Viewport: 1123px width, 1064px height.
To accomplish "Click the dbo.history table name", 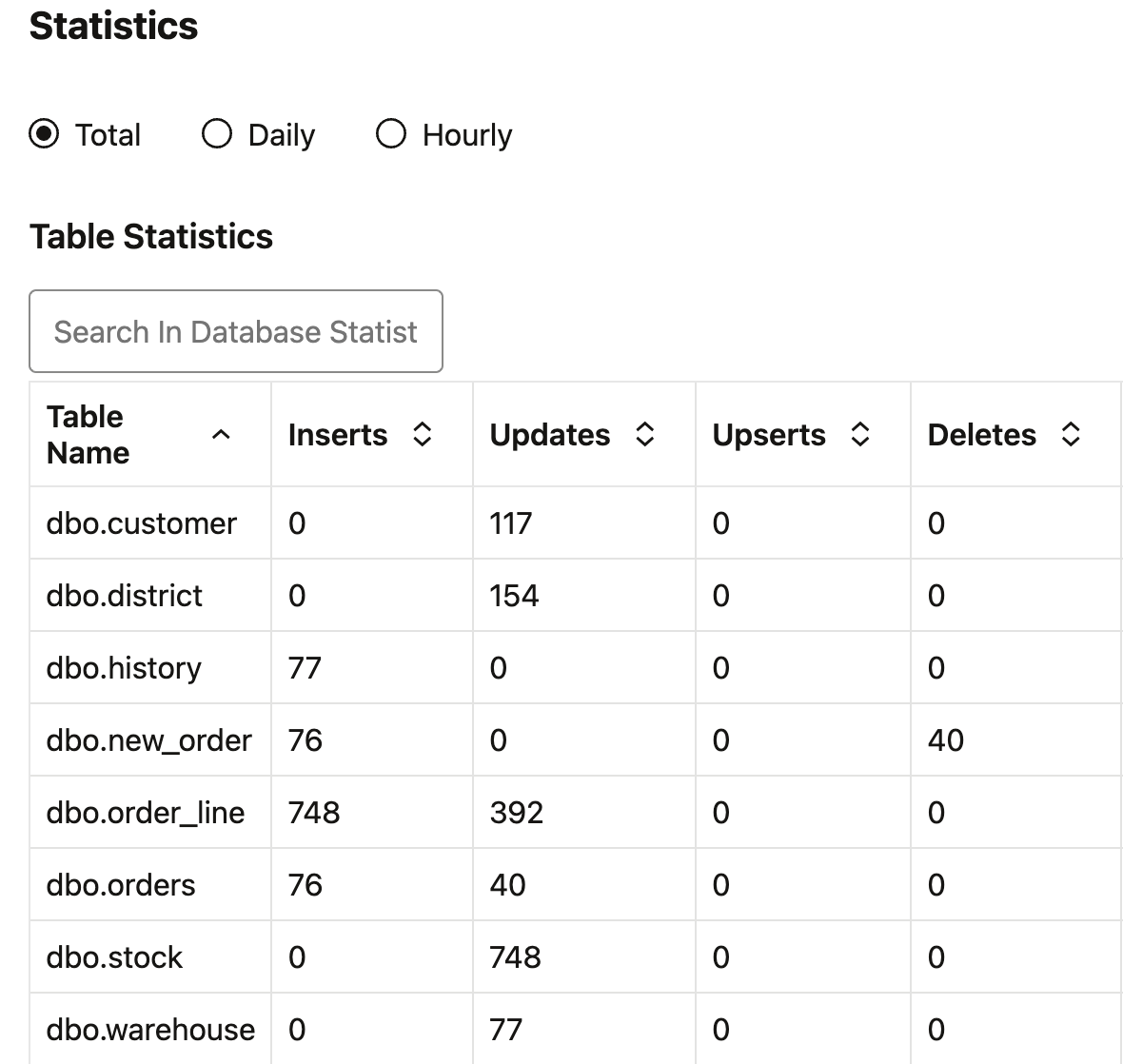I will (124, 668).
